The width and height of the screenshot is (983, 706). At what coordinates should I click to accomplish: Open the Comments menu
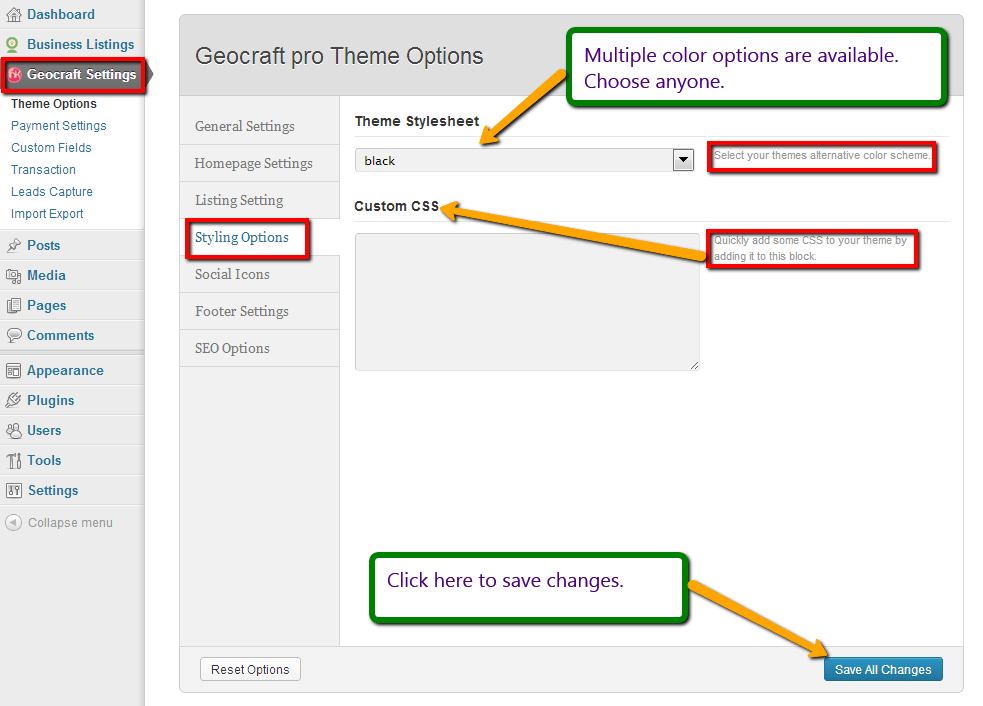coord(60,335)
